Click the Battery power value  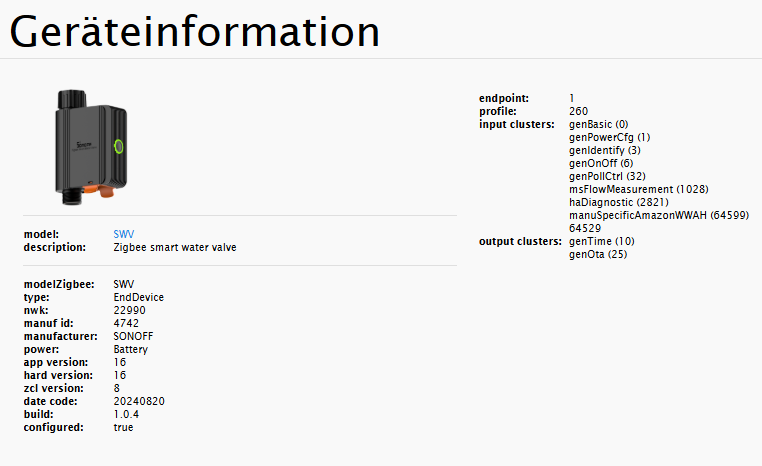[x=131, y=349]
